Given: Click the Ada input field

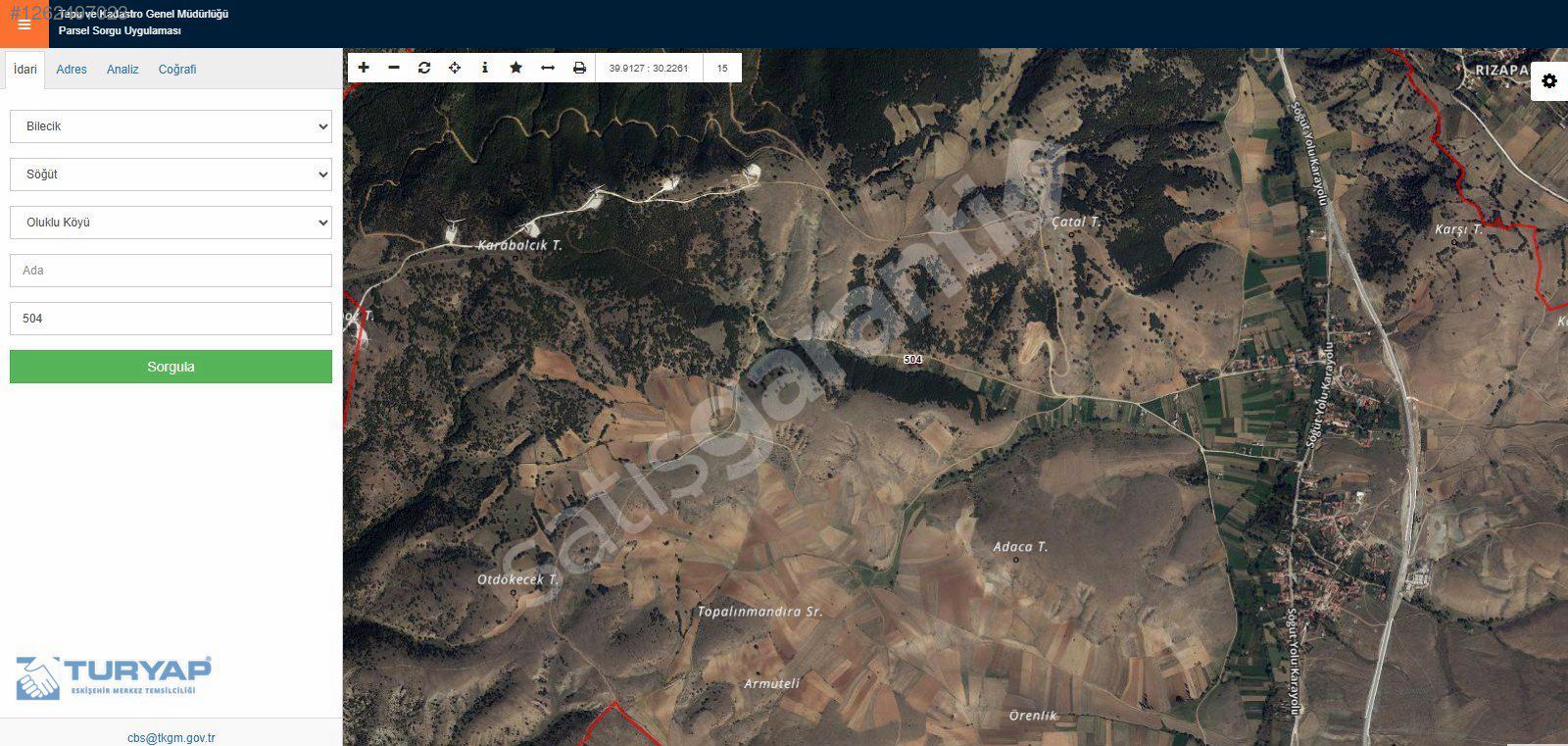Looking at the screenshot, I should tap(171, 271).
